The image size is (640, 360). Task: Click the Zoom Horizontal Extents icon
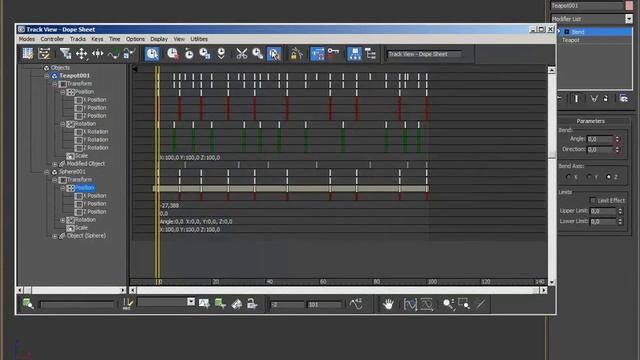pyautogui.click(x=410, y=304)
